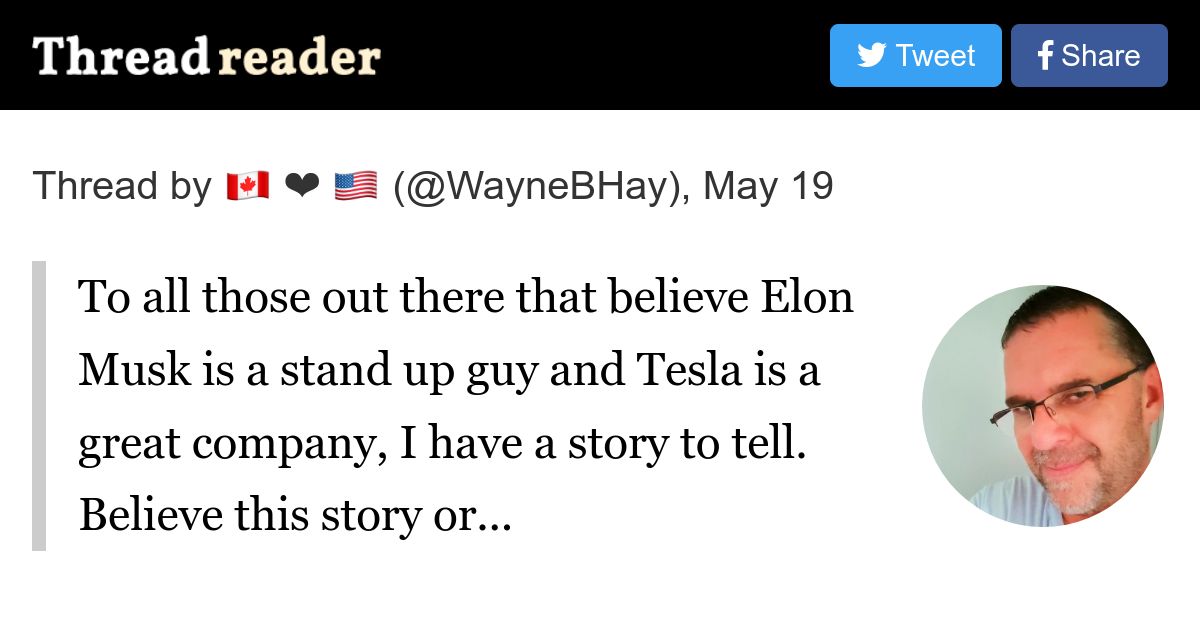Click 'Elon' in the quoted tweet

pos(808,296)
